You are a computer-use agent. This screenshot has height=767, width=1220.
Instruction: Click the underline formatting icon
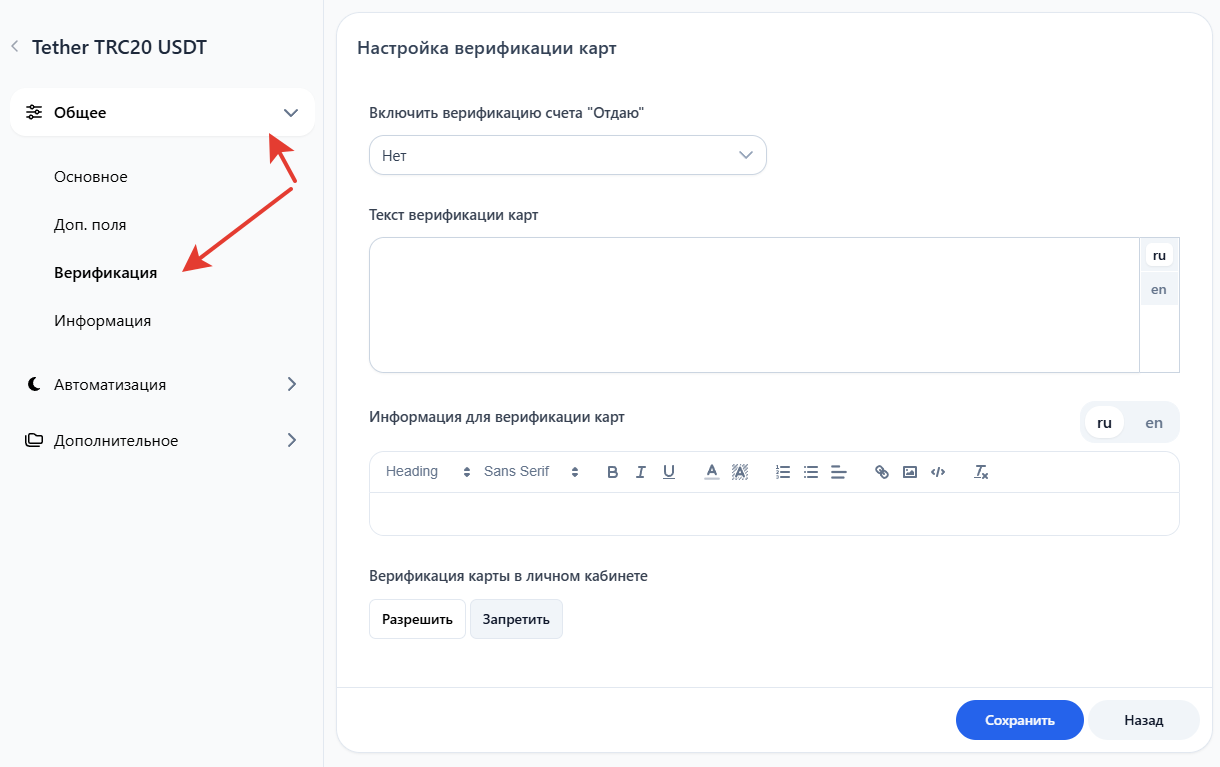coord(669,472)
